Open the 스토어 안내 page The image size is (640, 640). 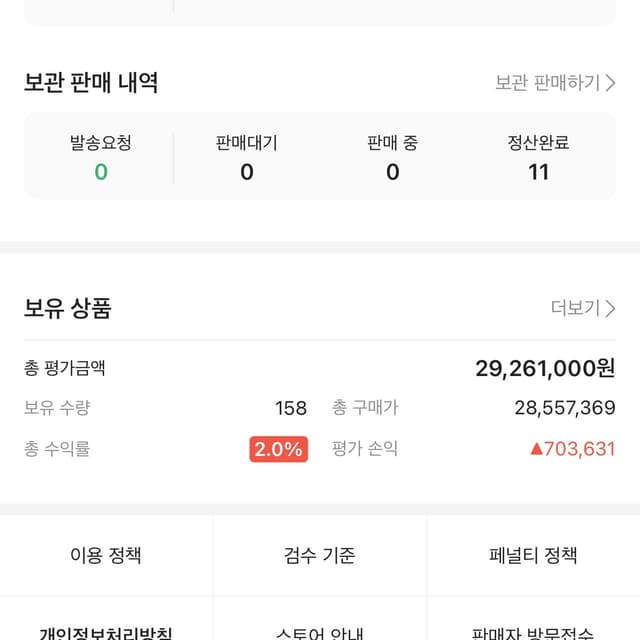[320, 632]
